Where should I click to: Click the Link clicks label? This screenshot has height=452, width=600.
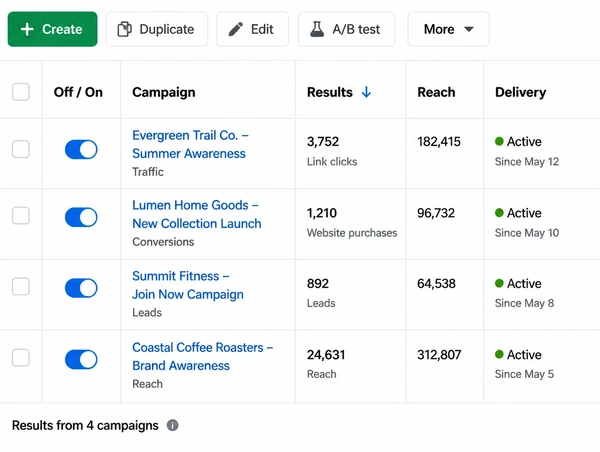coord(332,162)
